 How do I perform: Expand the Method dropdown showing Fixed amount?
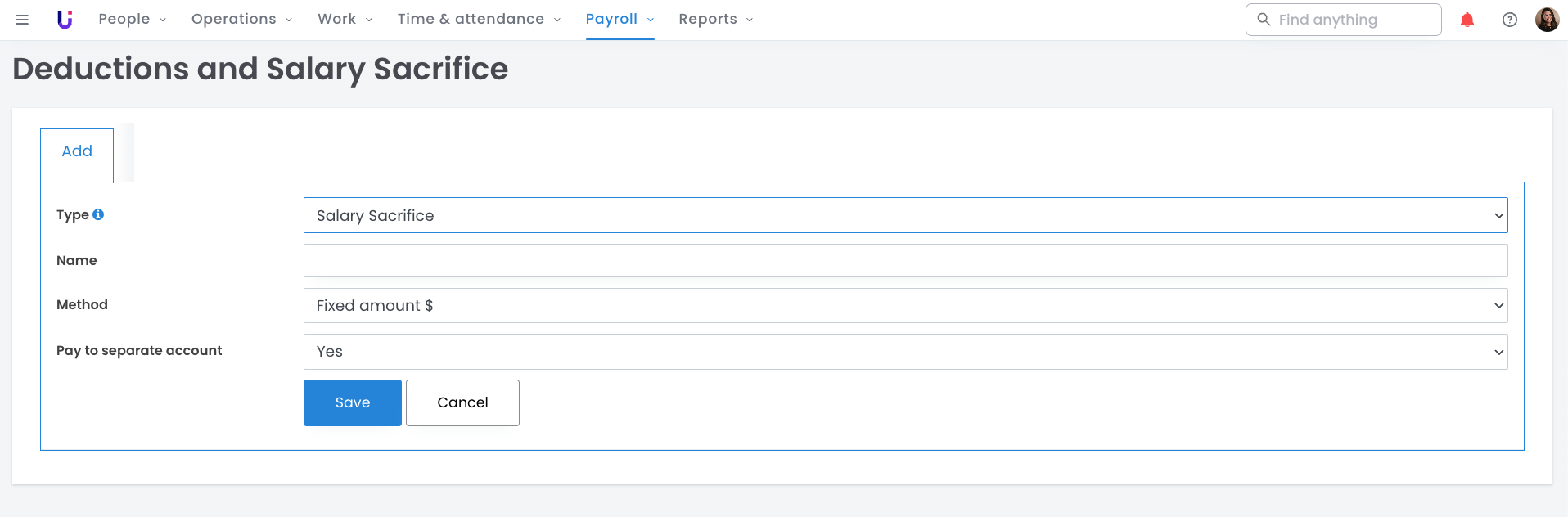904,305
